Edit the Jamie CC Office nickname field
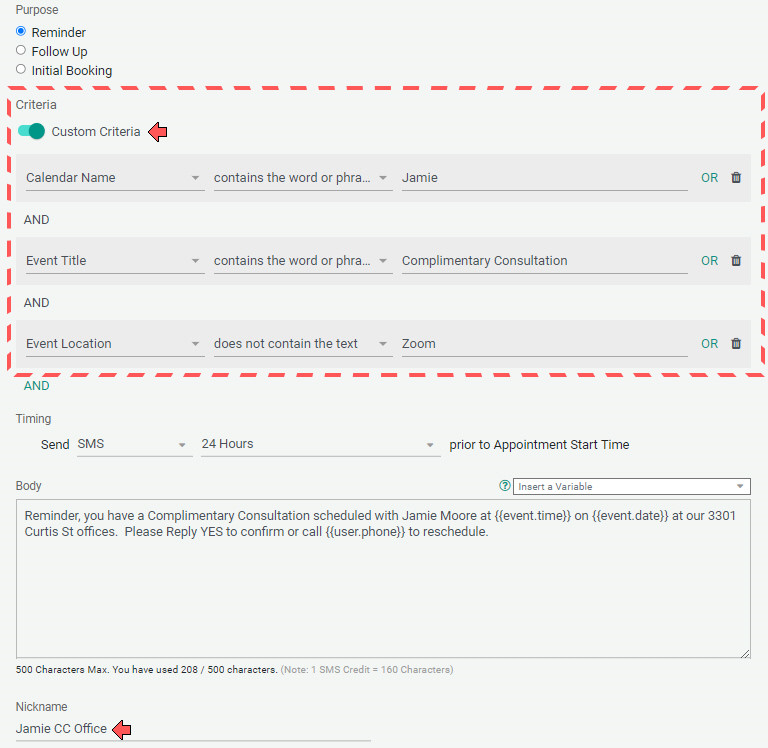768x748 pixels. [x=193, y=729]
